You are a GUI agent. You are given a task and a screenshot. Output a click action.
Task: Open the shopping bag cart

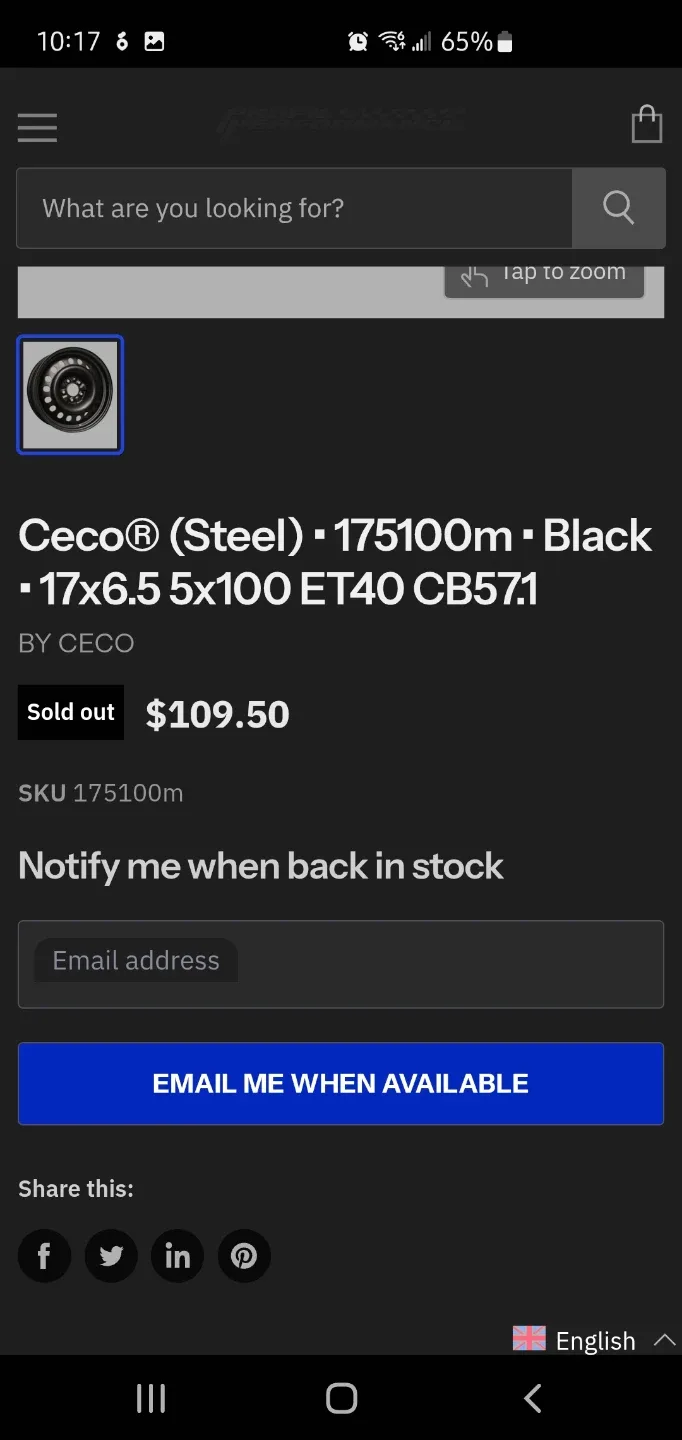pyautogui.click(x=646, y=124)
